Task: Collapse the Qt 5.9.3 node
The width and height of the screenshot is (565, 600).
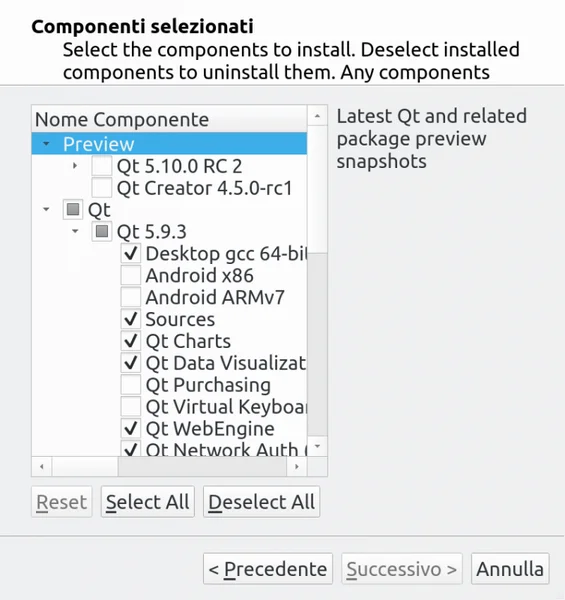Action: click(75, 231)
